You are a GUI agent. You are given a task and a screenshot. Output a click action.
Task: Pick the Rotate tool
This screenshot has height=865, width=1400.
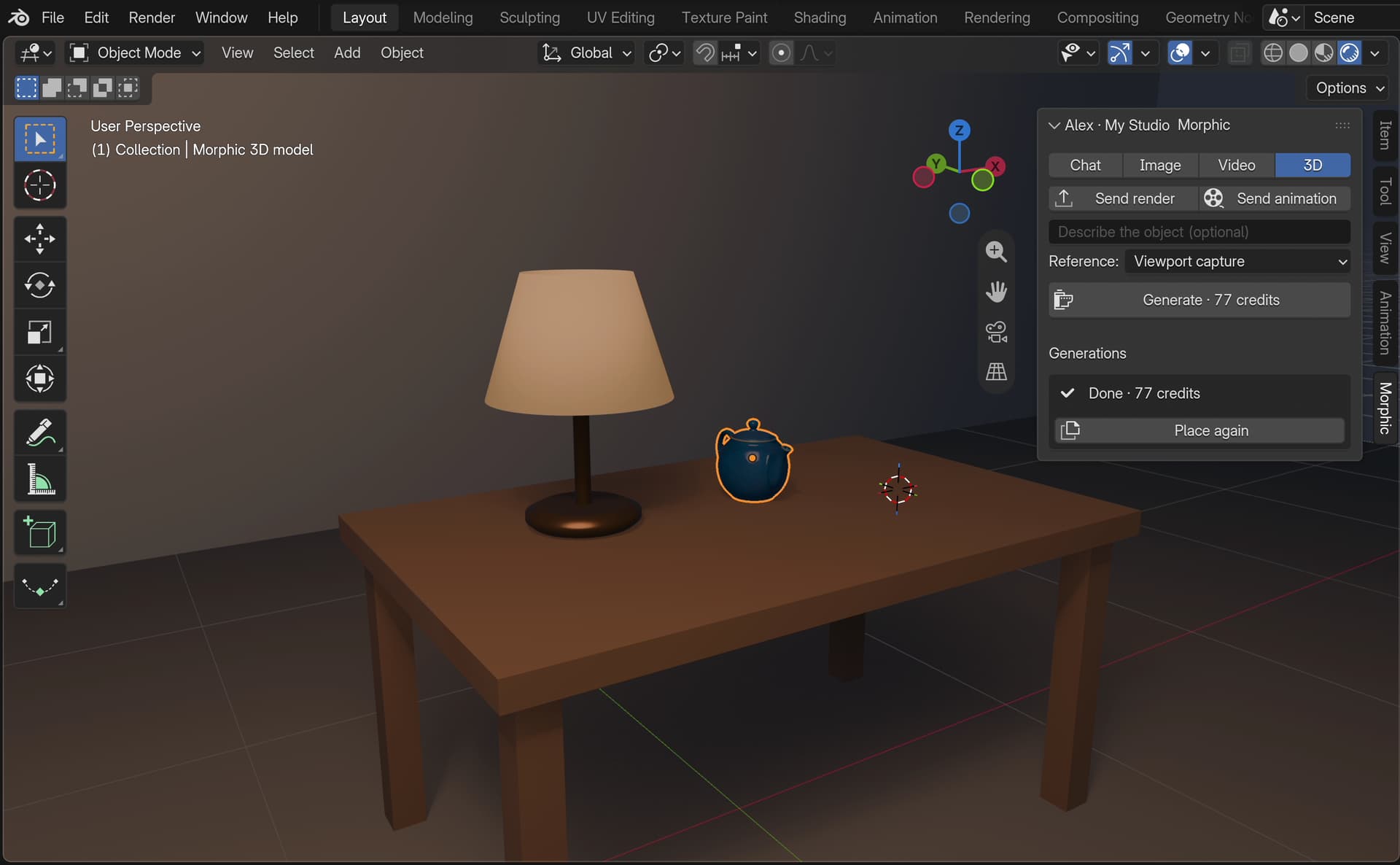point(40,285)
